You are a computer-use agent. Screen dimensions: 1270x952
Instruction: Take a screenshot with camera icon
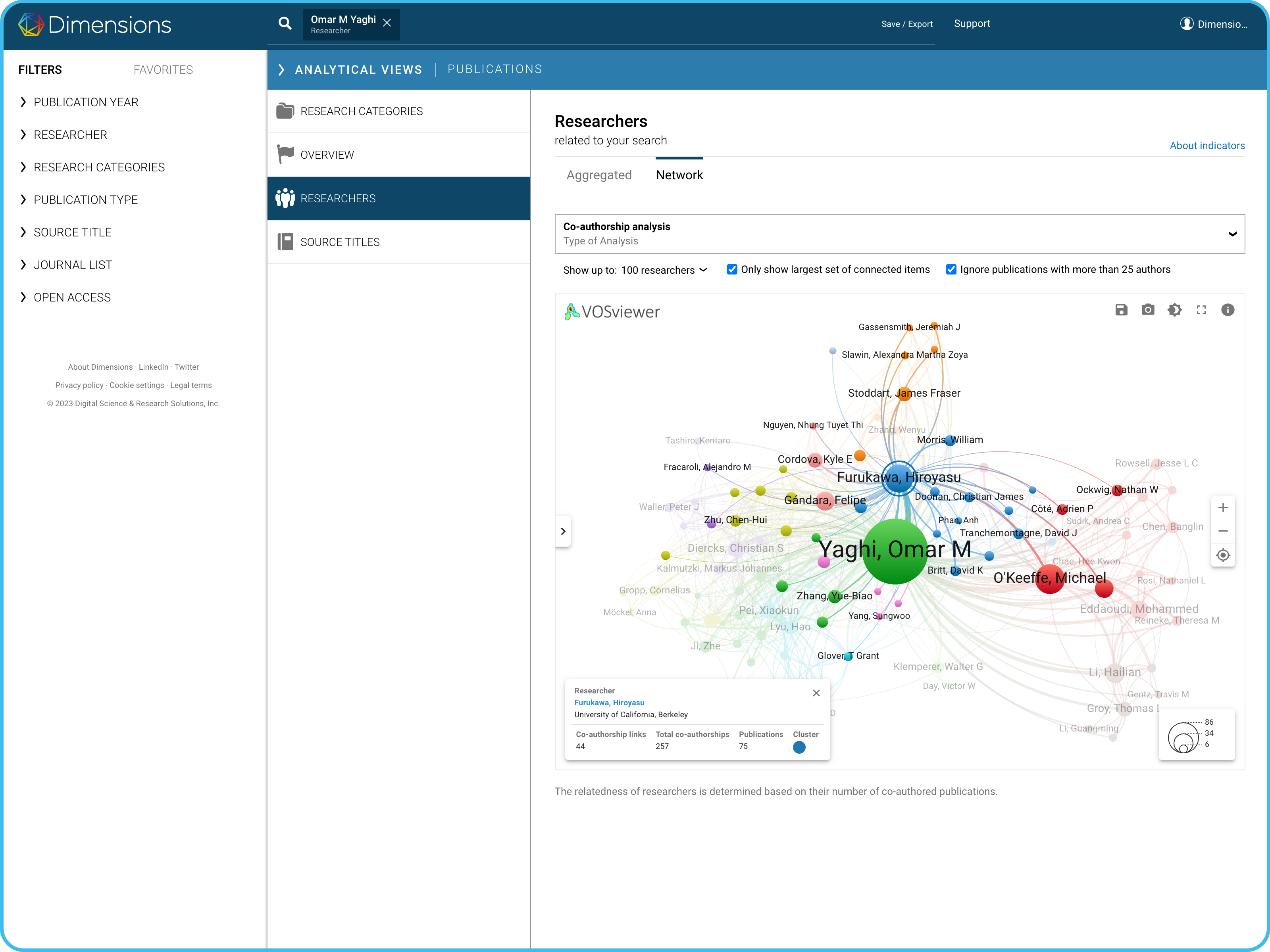(1148, 310)
